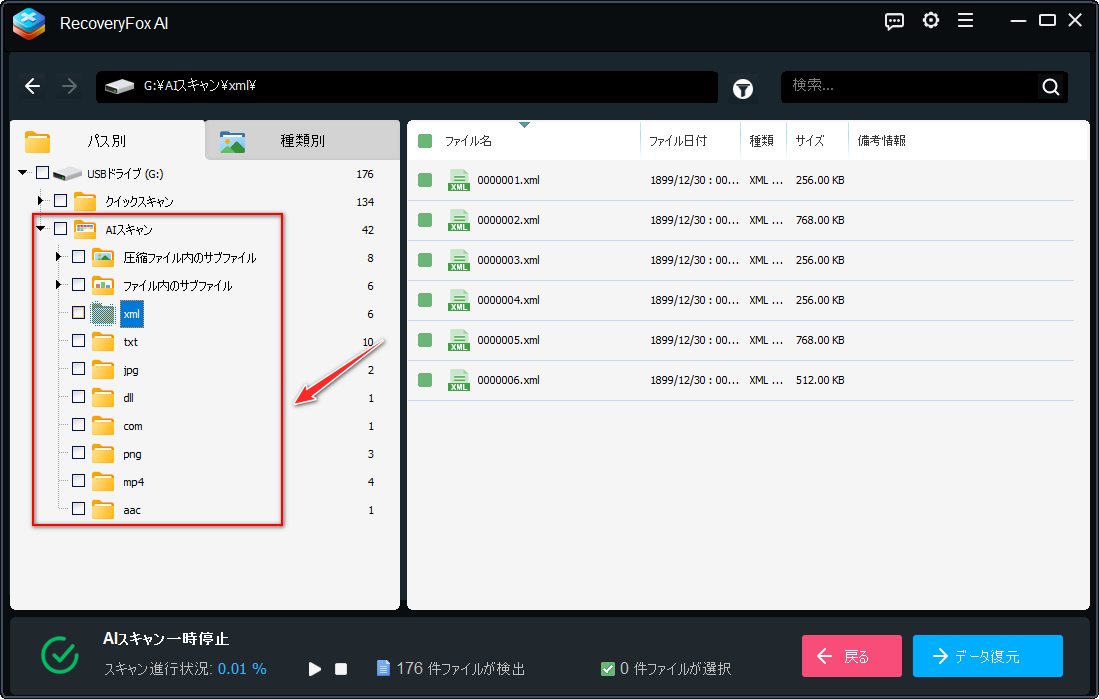Check the box for 0000001.xml

tap(425, 180)
